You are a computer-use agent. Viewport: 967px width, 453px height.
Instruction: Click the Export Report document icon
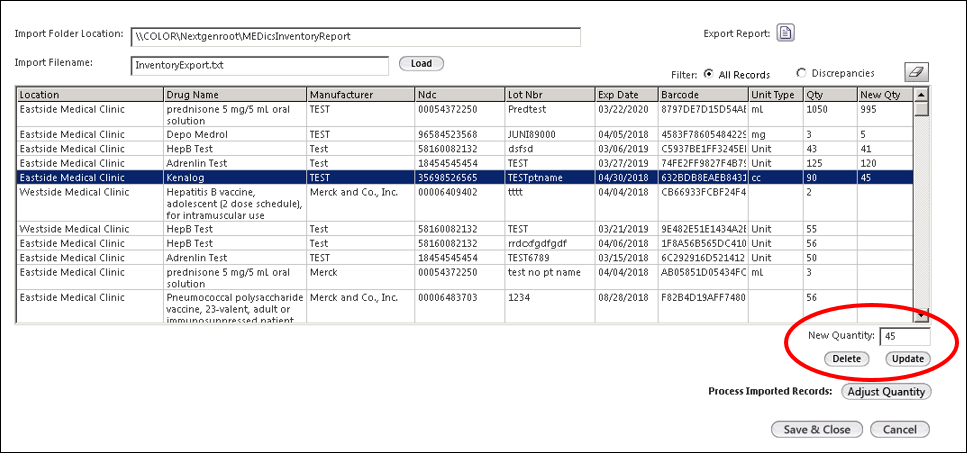pos(785,33)
